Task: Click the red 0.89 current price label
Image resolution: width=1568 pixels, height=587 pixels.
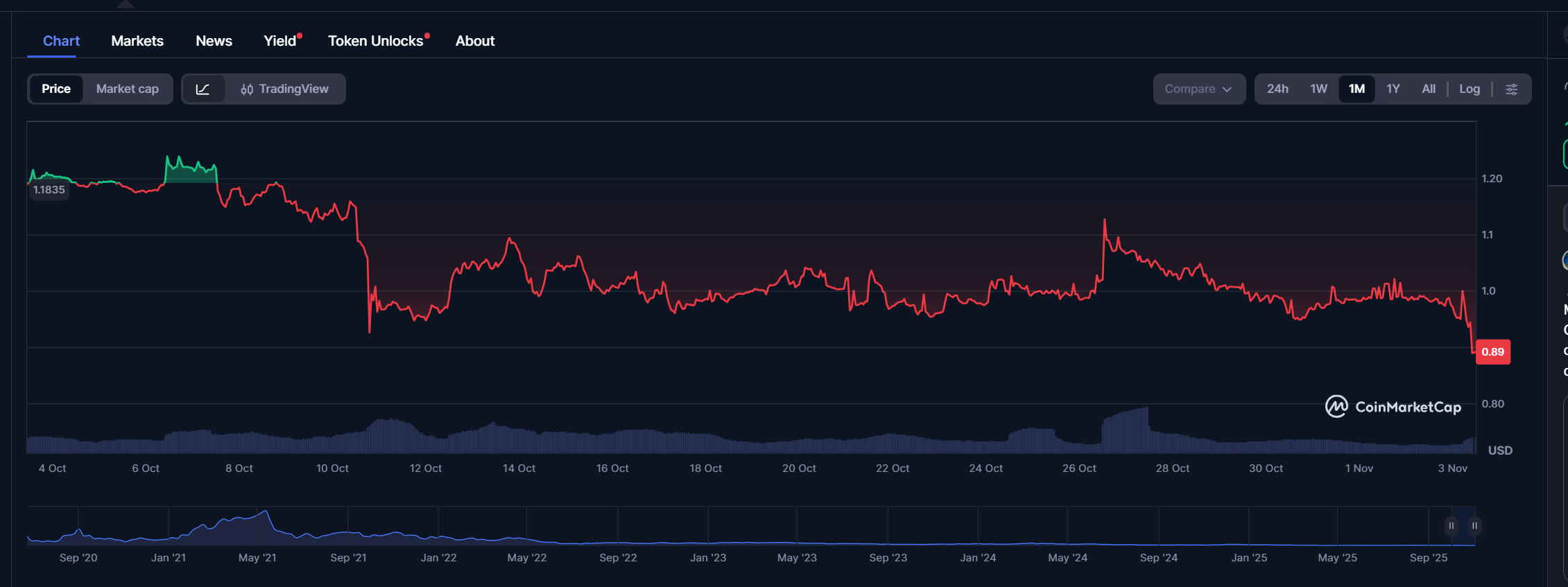Action: (x=1492, y=352)
